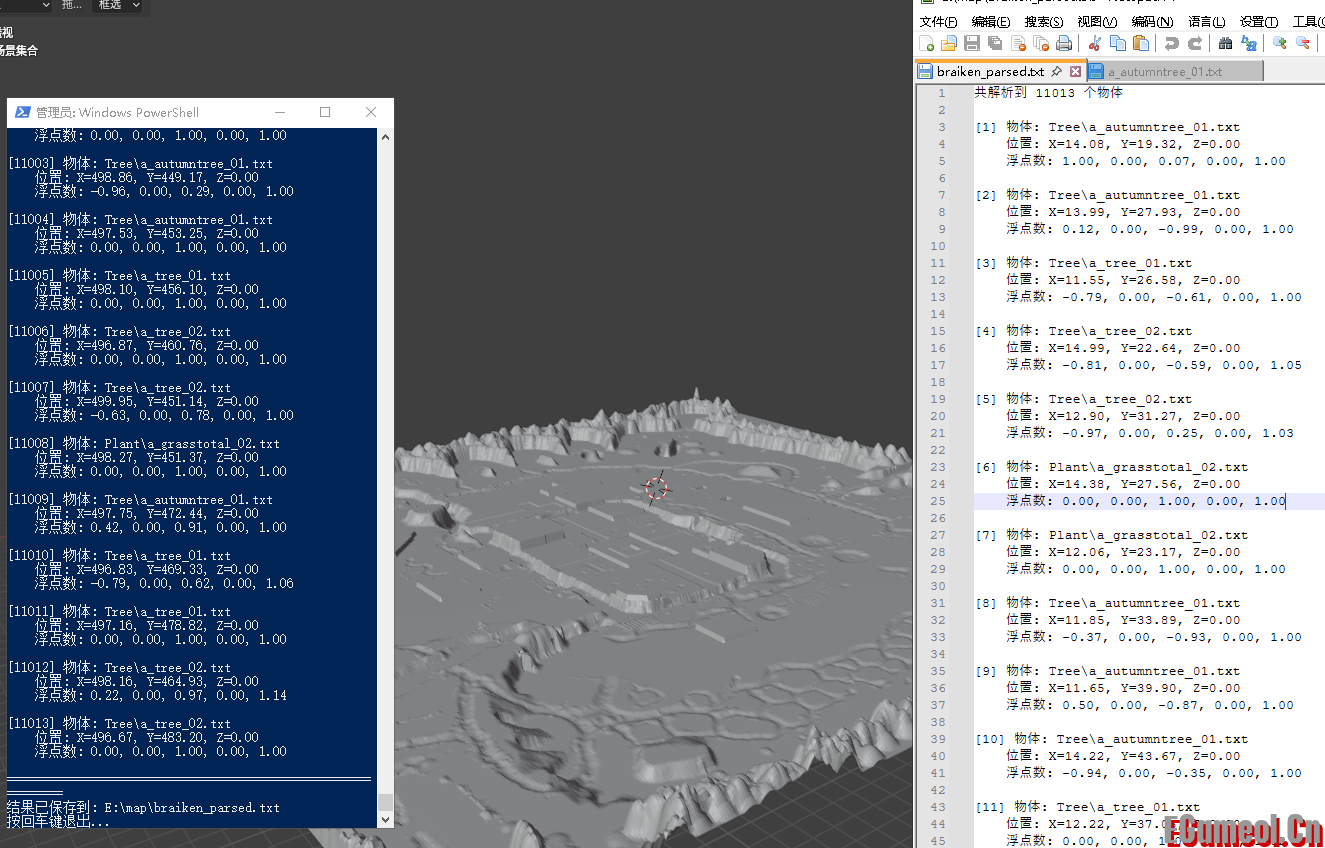The image size is (1325, 848).
Task: Open the 框选 selection mode dropdown
Action: (x=117, y=6)
